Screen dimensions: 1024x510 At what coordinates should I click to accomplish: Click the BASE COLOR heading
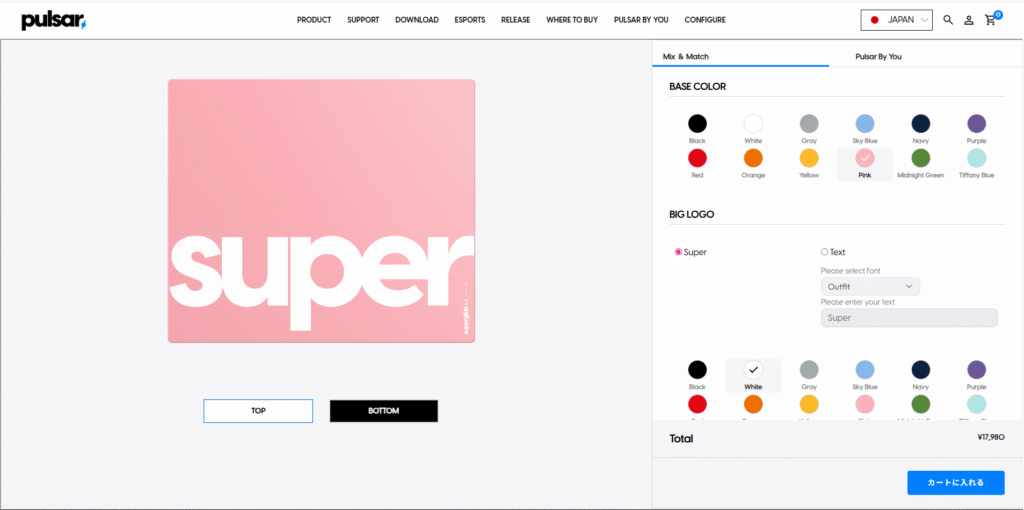(697, 86)
